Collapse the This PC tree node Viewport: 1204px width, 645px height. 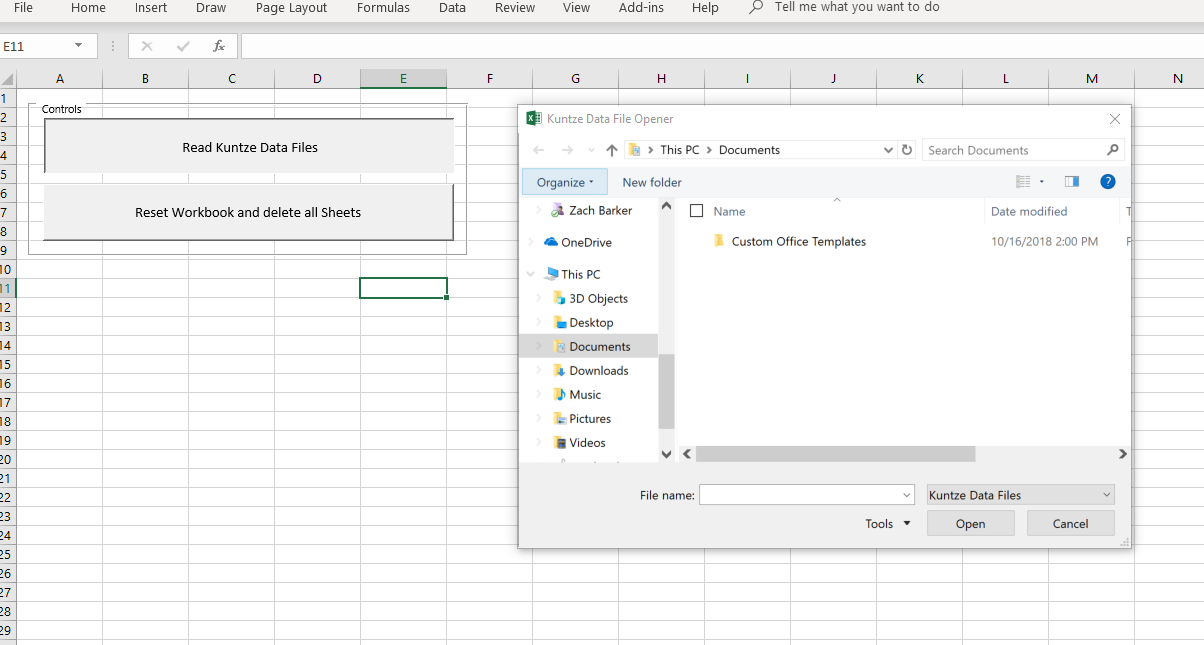pyautogui.click(x=531, y=274)
